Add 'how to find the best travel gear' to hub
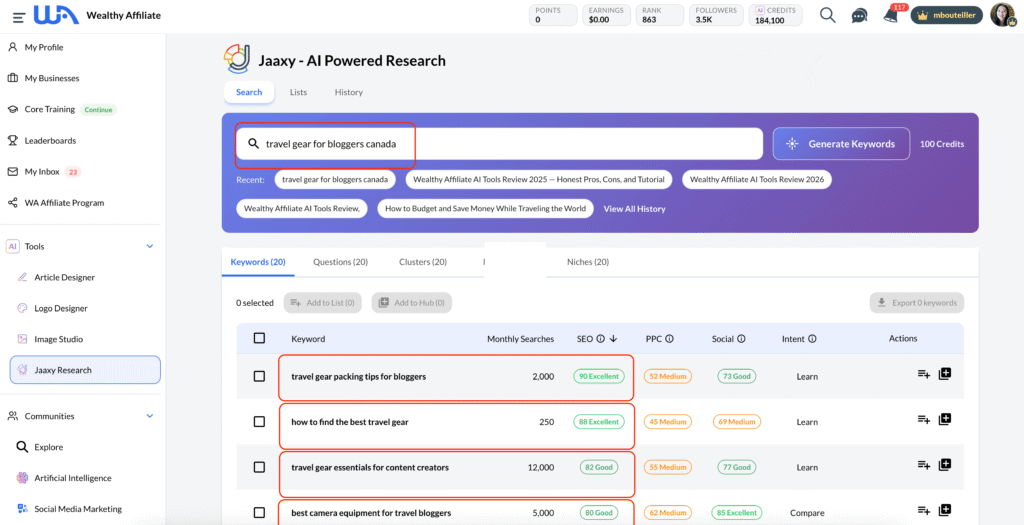This screenshot has height=525, width=1024. coord(944,419)
